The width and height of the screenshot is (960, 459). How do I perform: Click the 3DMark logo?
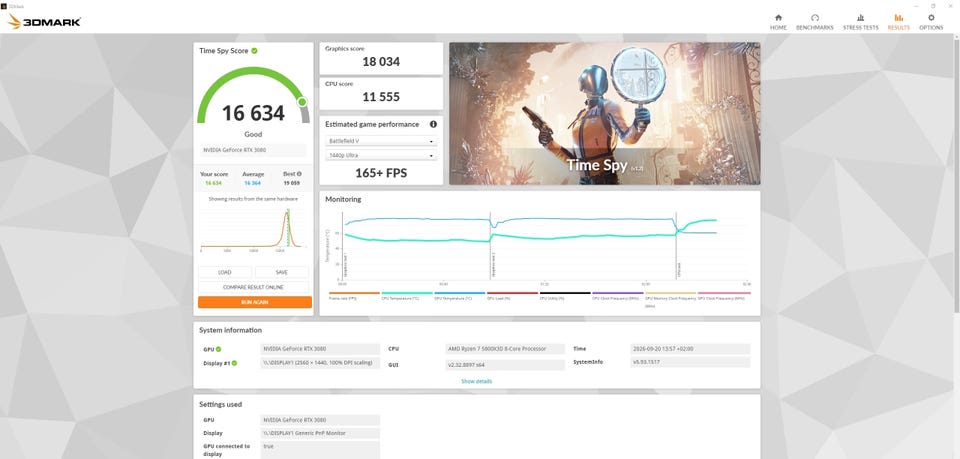[x=44, y=22]
